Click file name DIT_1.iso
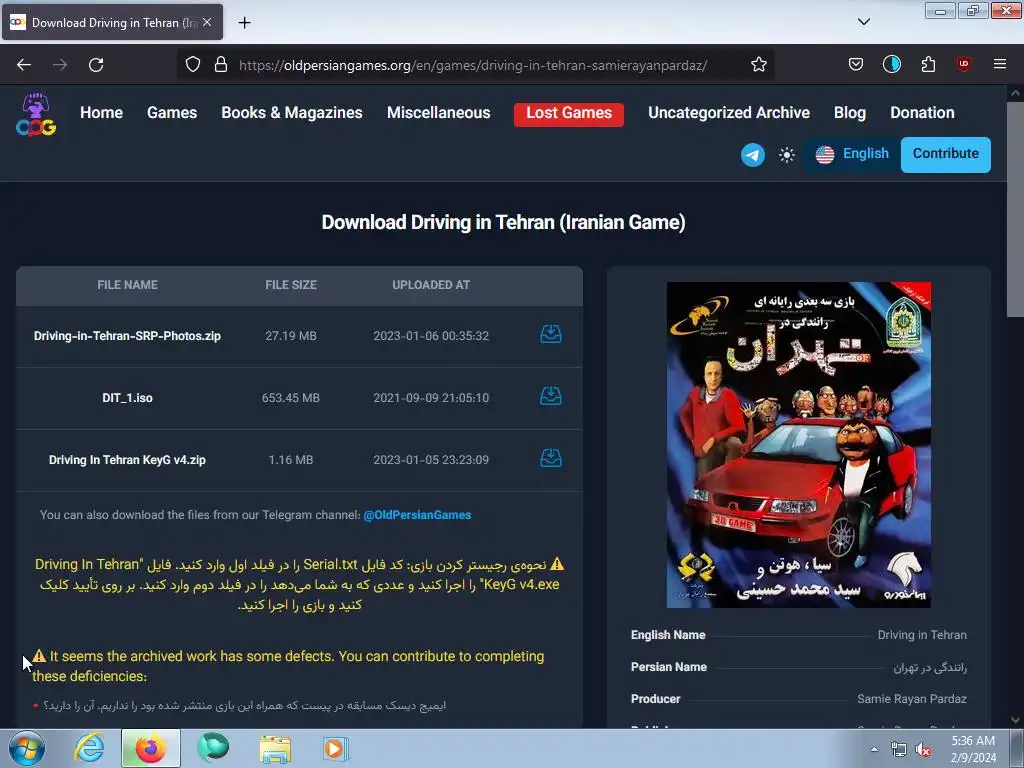Viewport: 1024px width, 768px height. 127,398
